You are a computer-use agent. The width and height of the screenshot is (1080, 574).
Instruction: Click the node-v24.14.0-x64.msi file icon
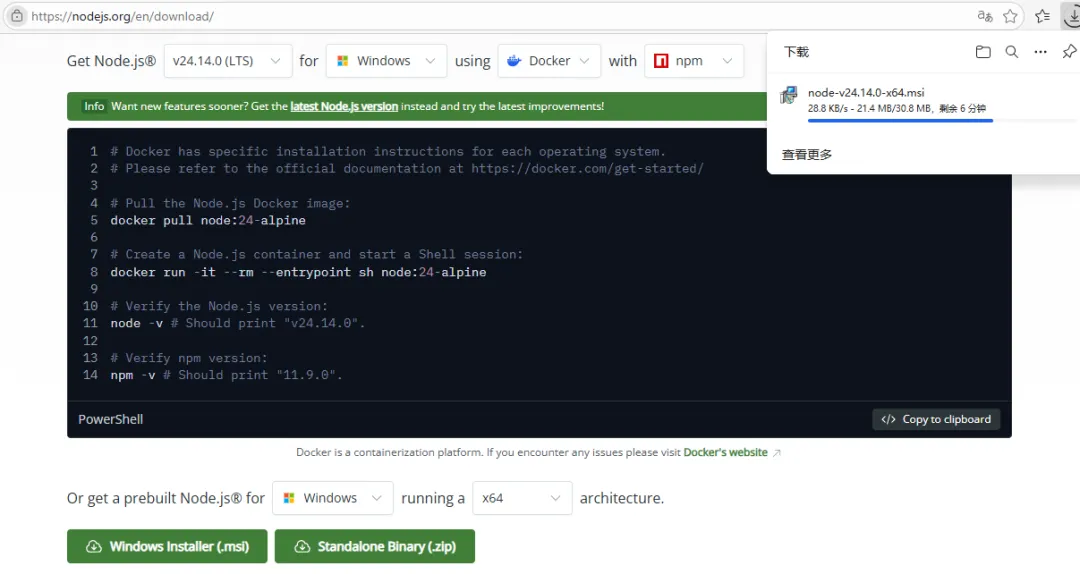[789, 95]
